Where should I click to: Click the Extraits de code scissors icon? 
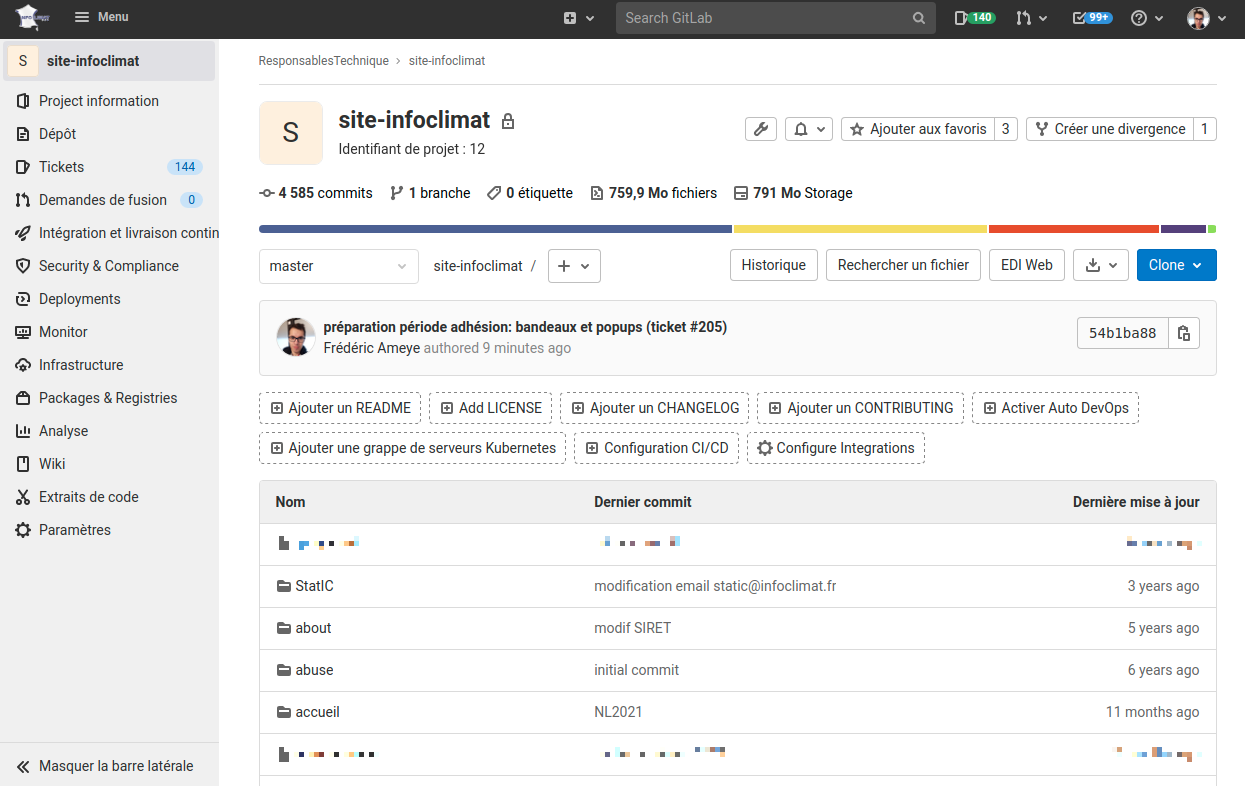click(23, 497)
